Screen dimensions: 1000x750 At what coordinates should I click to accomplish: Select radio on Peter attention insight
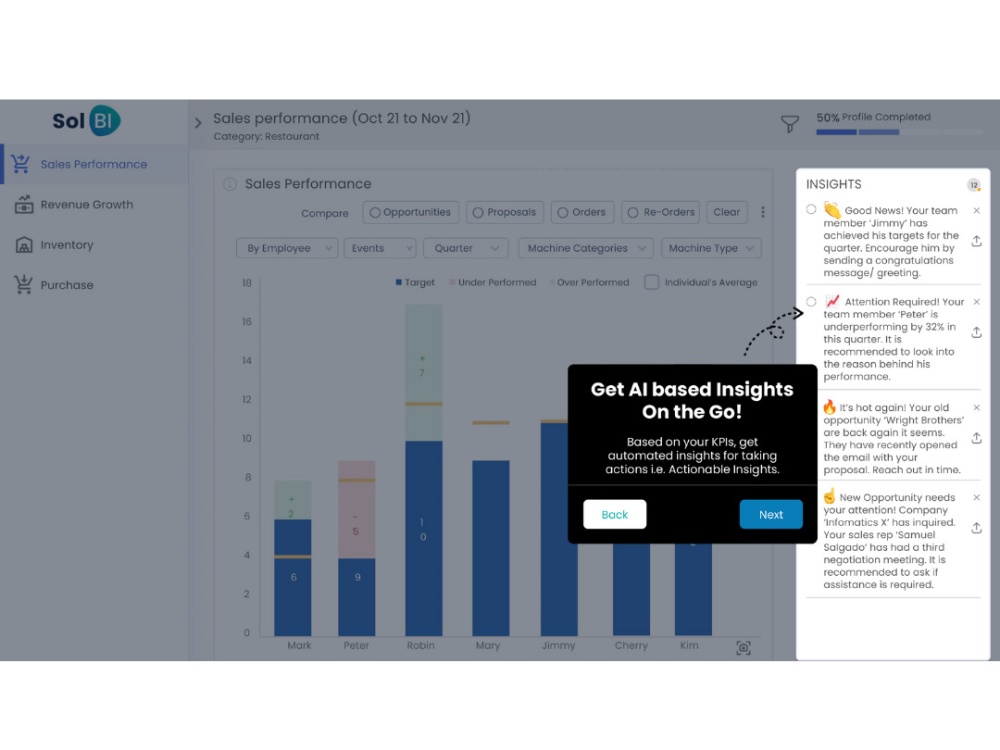tap(811, 302)
